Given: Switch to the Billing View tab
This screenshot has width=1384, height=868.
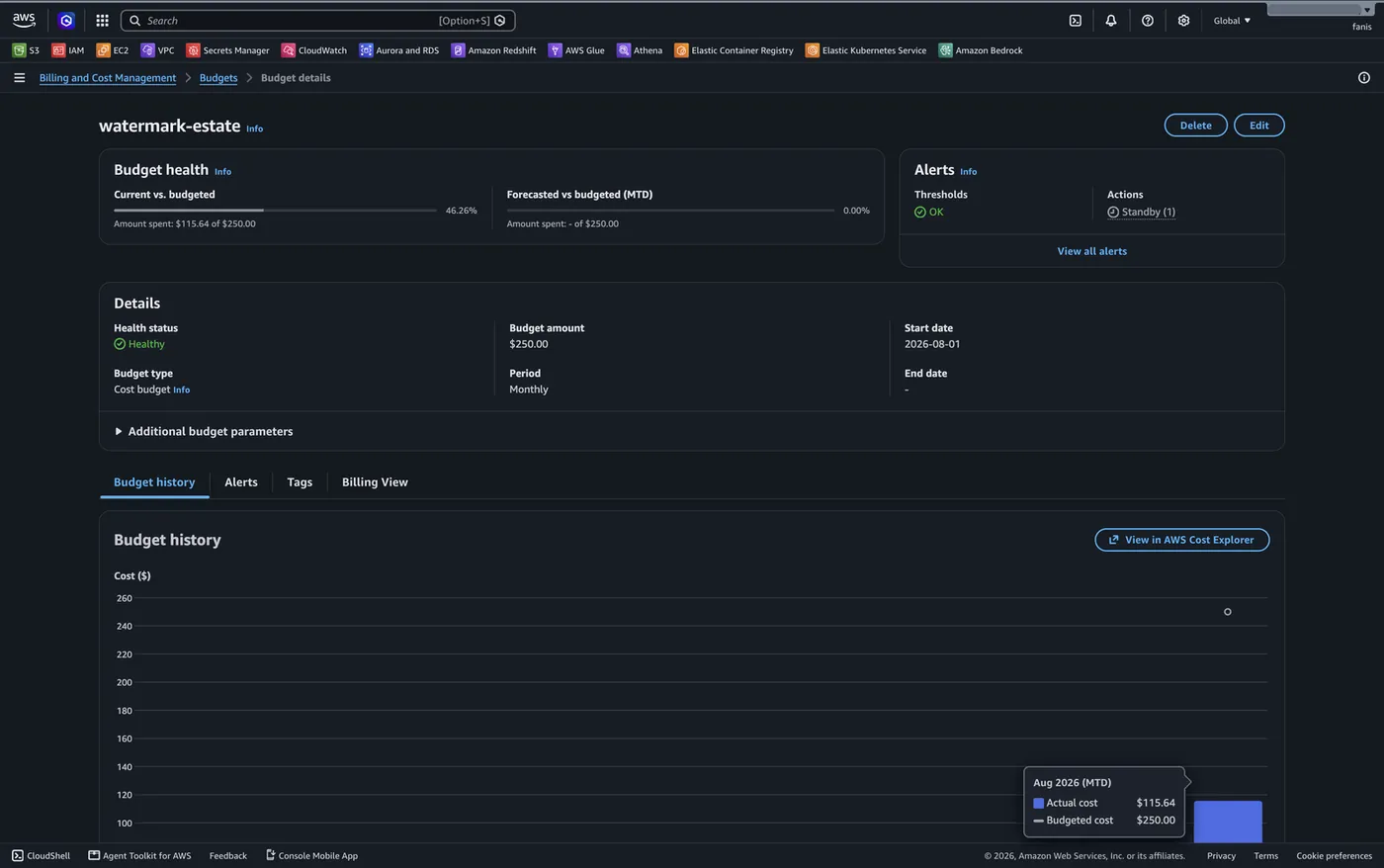Looking at the screenshot, I should (375, 482).
